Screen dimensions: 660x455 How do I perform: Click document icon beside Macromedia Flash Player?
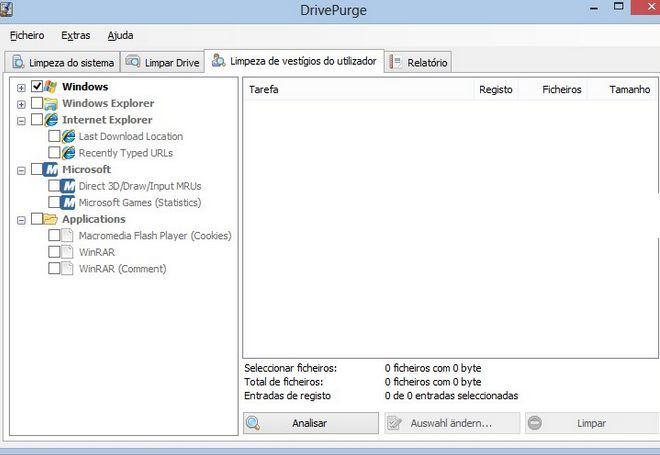(x=67, y=235)
